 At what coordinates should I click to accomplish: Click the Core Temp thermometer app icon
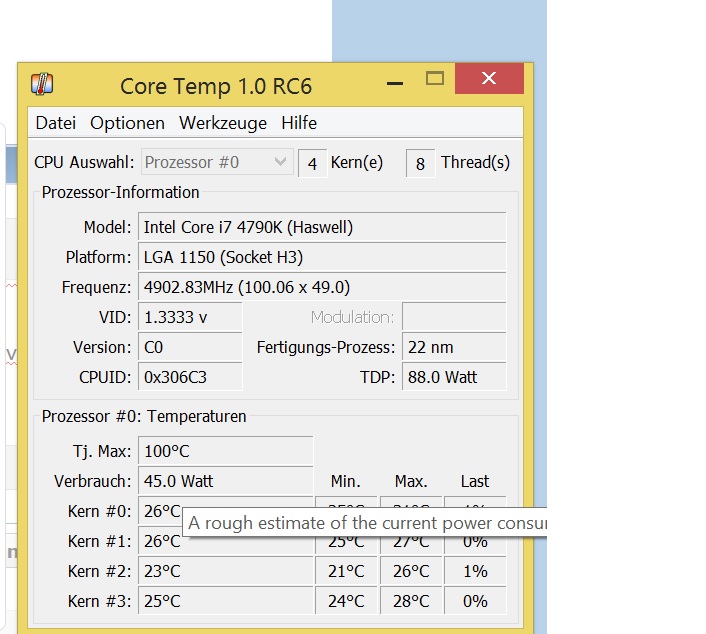click(42, 84)
